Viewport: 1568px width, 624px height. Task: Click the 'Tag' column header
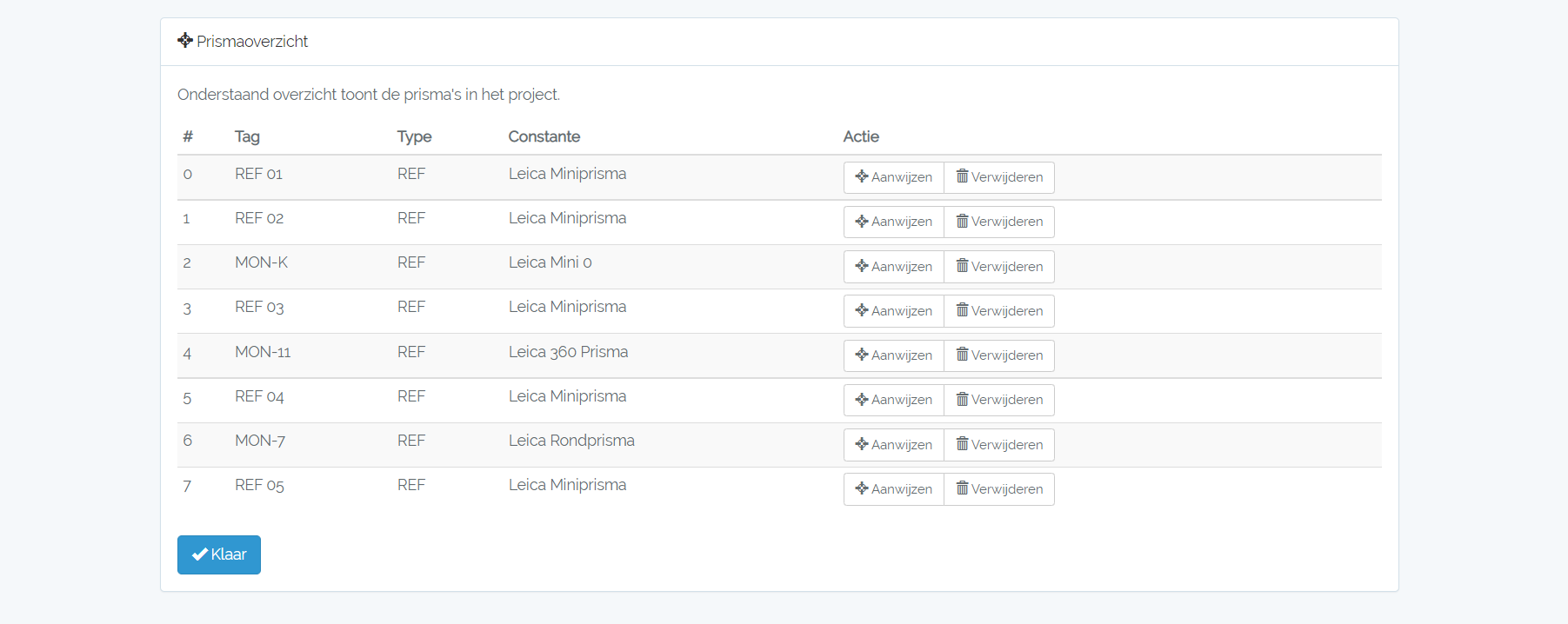click(247, 136)
